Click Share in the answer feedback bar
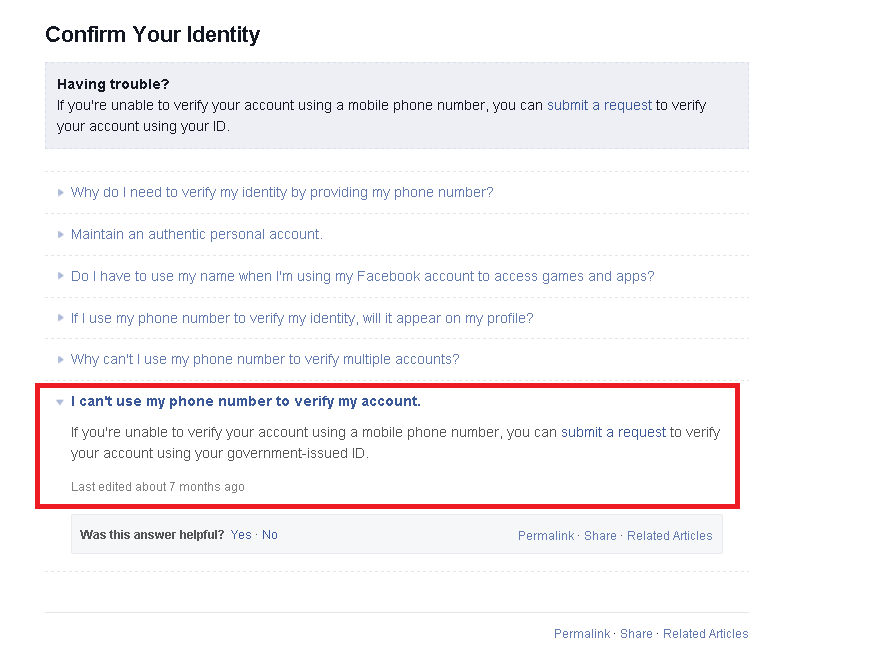 click(x=600, y=536)
